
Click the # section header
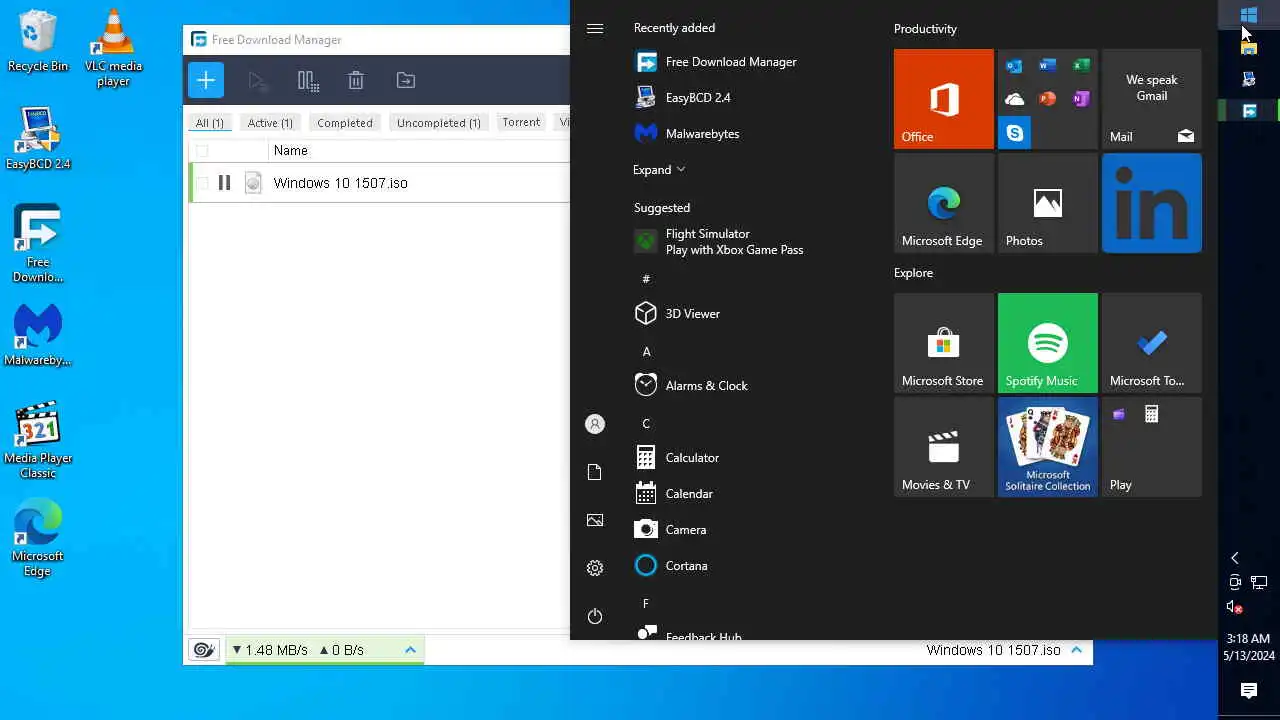click(646, 279)
